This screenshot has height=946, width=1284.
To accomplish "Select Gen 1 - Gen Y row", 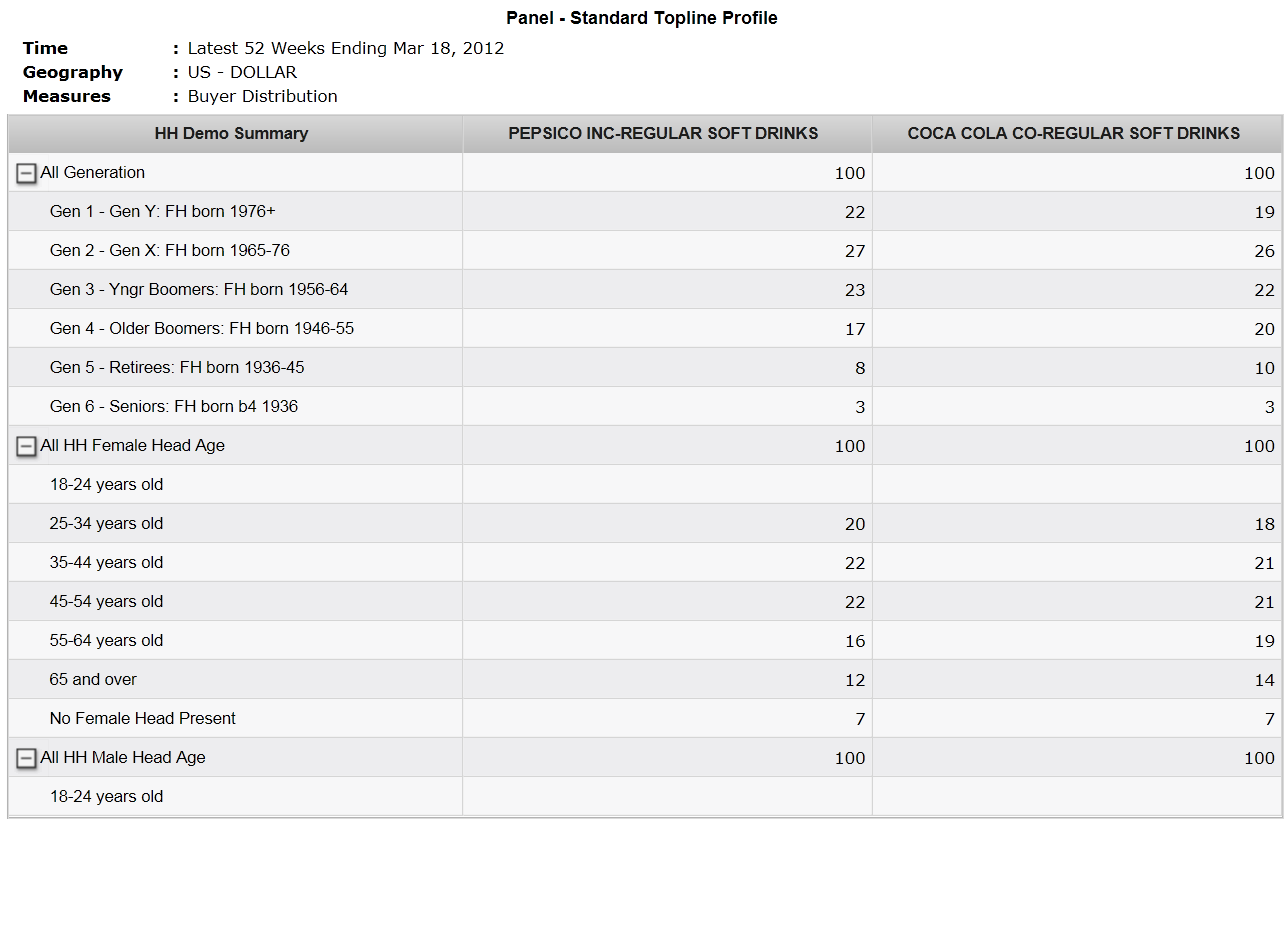I will coord(645,211).
